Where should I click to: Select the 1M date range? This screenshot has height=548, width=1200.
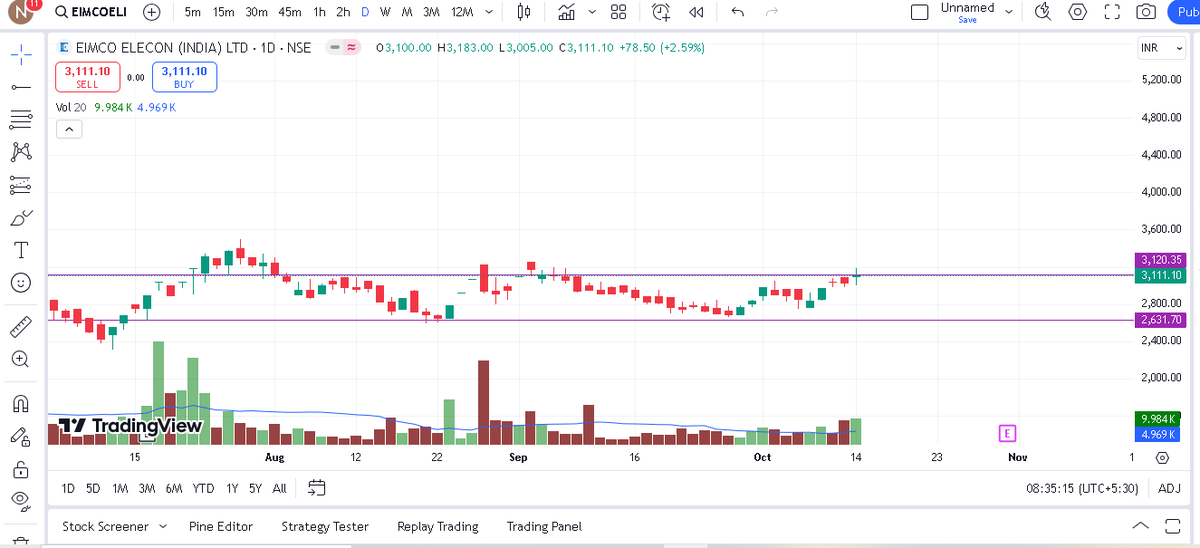tap(120, 488)
